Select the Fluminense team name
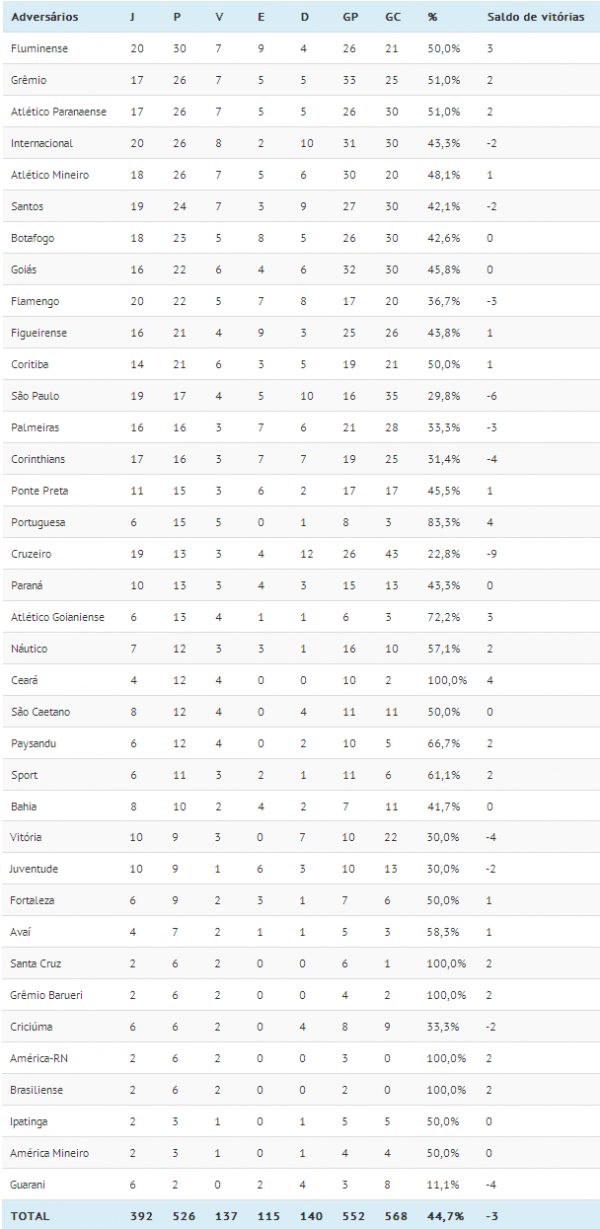 click(x=37, y=48)
